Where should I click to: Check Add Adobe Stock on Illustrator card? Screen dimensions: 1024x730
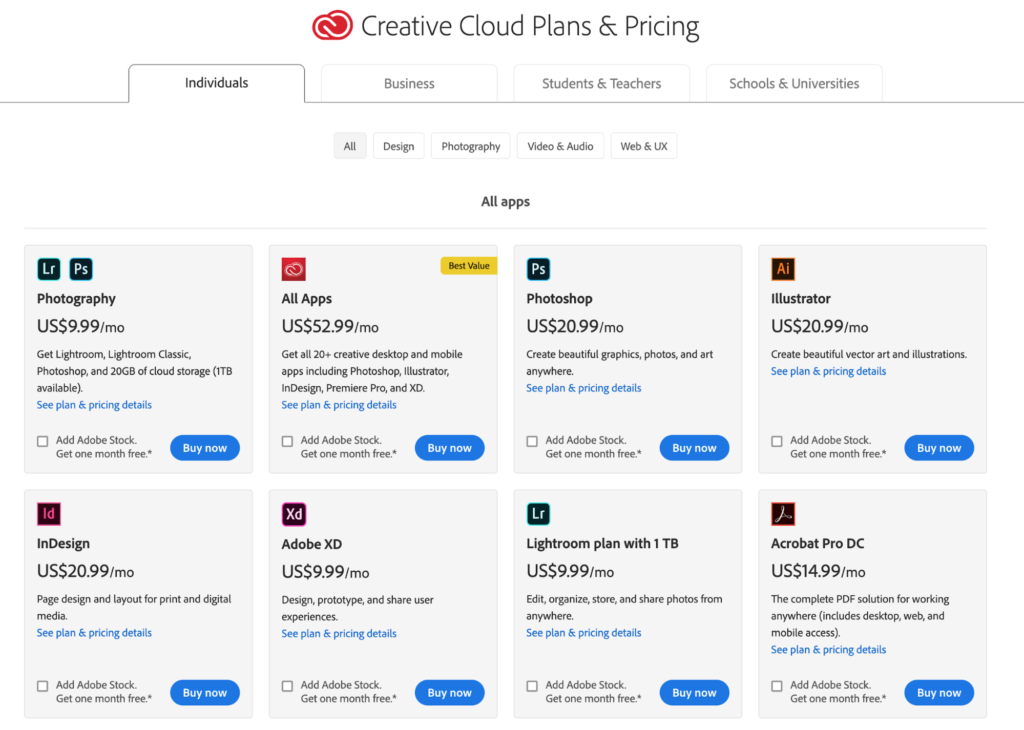776,441
